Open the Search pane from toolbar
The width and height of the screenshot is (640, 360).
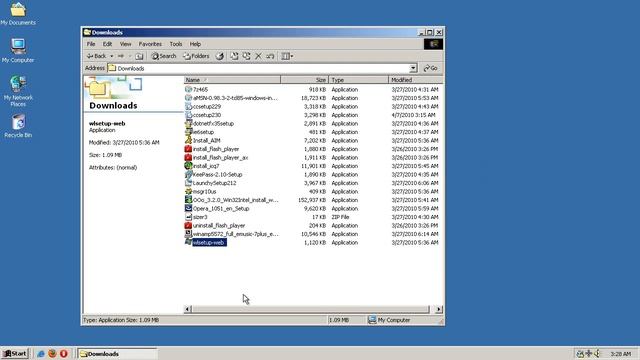pos(164,56)
